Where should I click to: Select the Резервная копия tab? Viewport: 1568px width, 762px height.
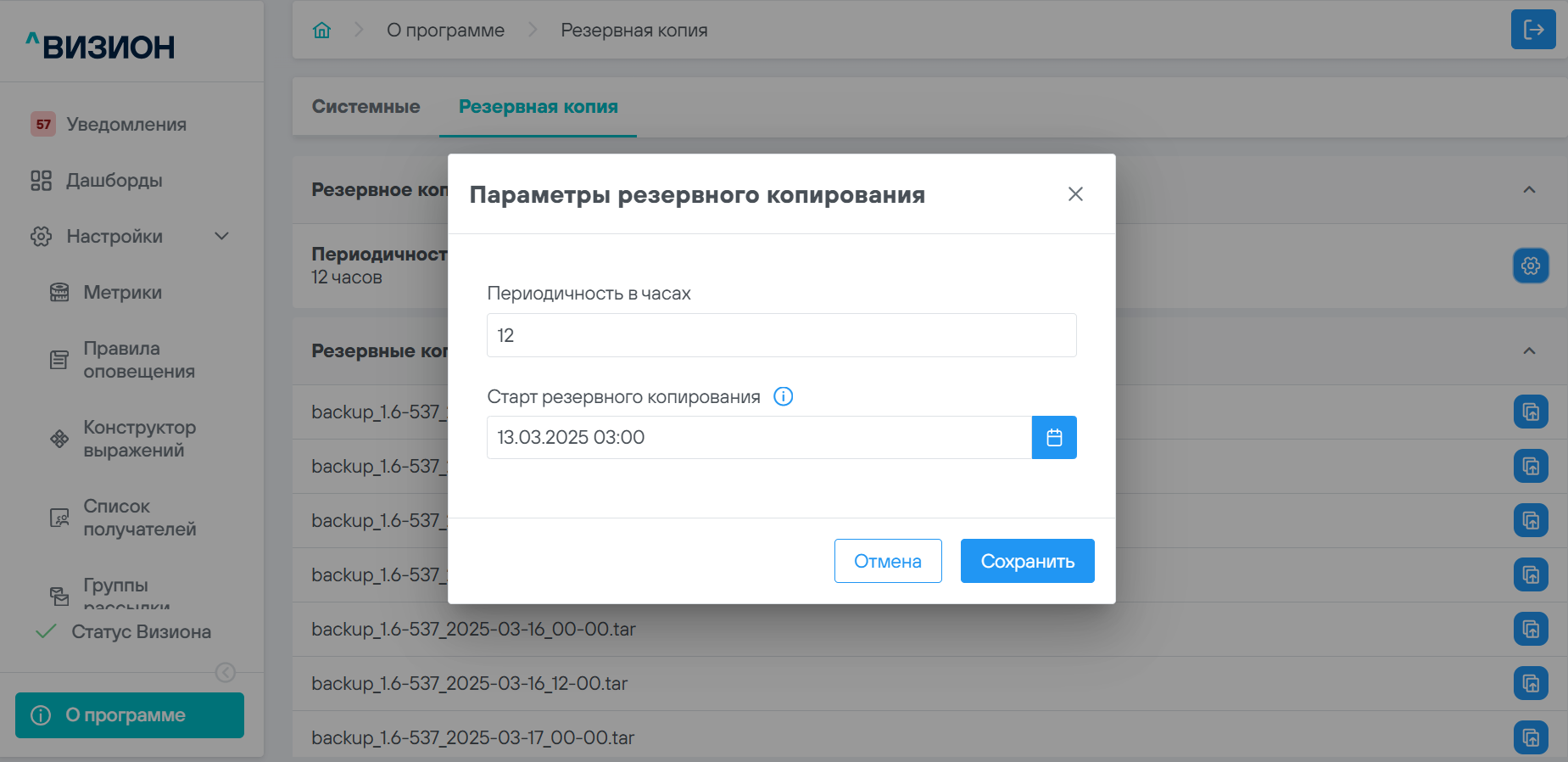pyautogui.click(x=538, y=107)
